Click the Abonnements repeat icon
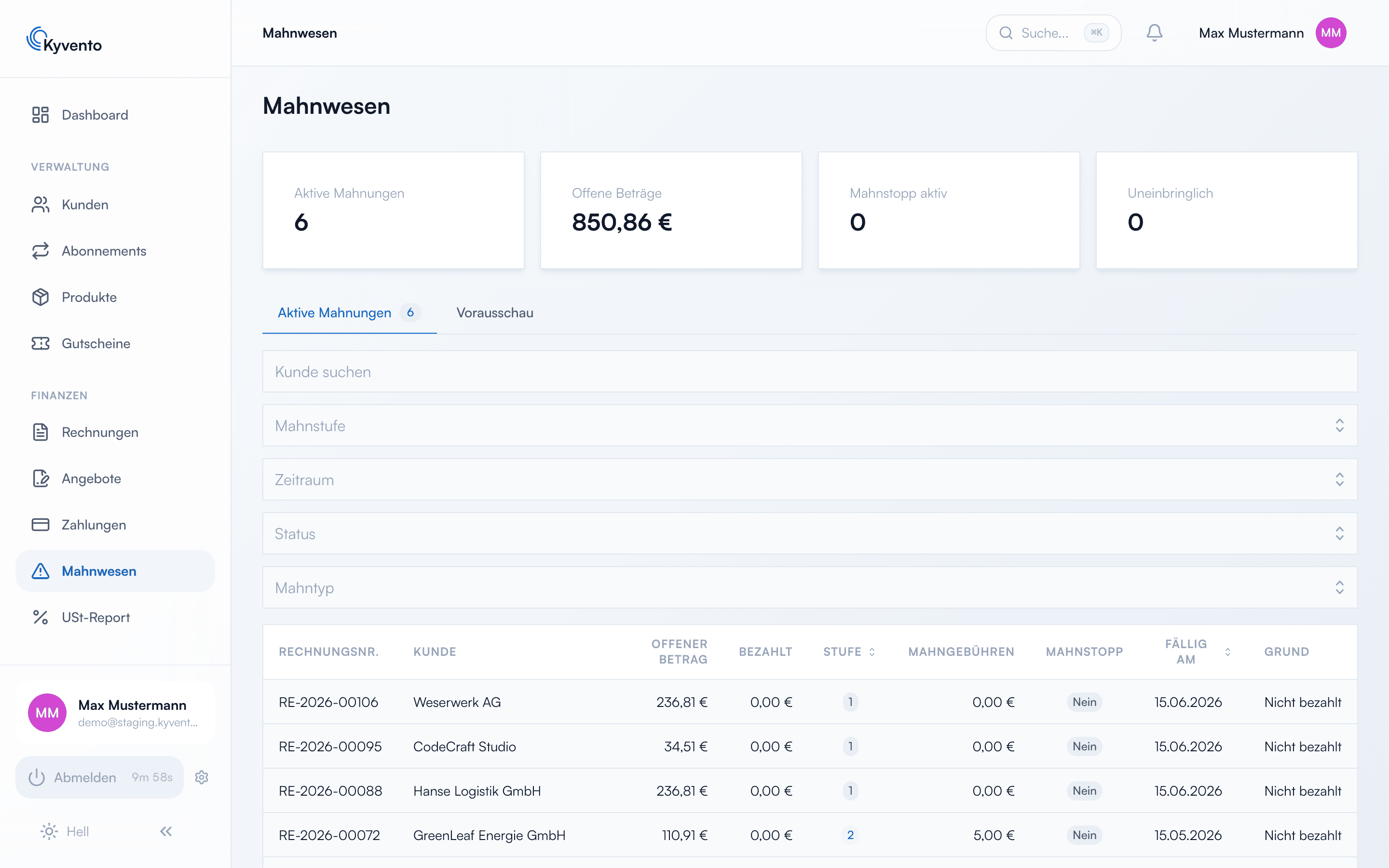 (x=40, y=251)
